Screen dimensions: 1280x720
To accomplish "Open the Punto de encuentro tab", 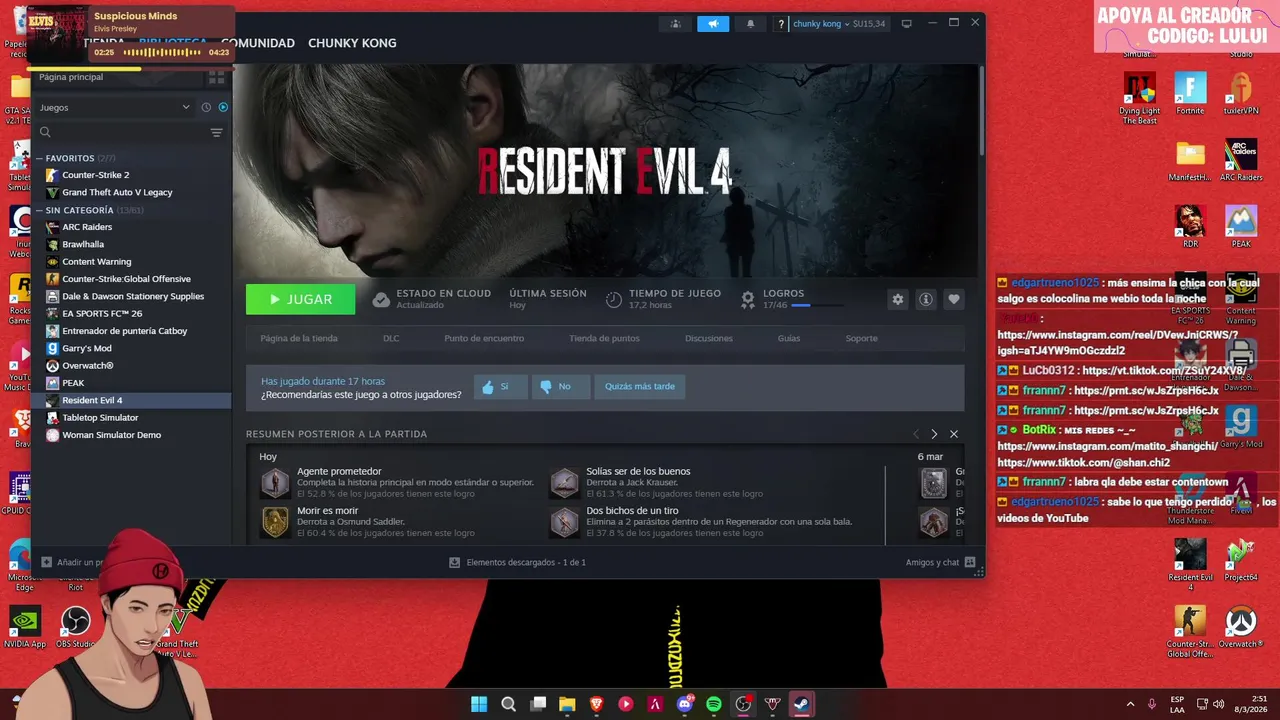I will click(x=484, y=338).
